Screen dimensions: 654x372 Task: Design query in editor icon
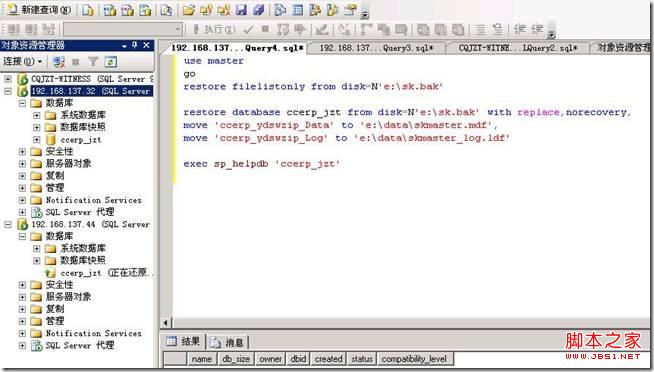(322, 29)
